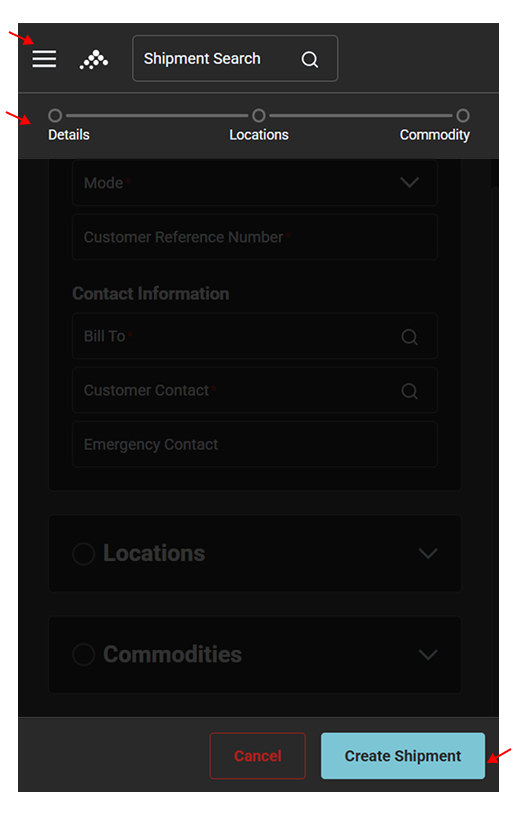Focus the Customer Reference Number field
The image size is (516, 815).
[255, 237]
